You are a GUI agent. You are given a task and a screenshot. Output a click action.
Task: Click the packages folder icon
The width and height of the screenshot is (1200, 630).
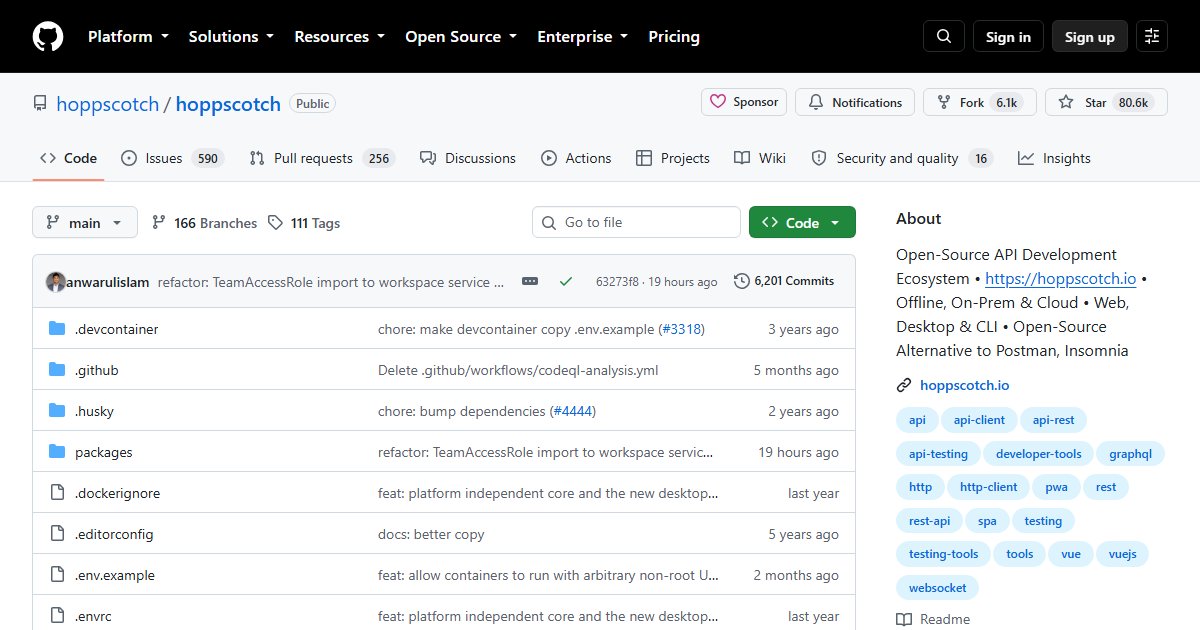(57, 452)
